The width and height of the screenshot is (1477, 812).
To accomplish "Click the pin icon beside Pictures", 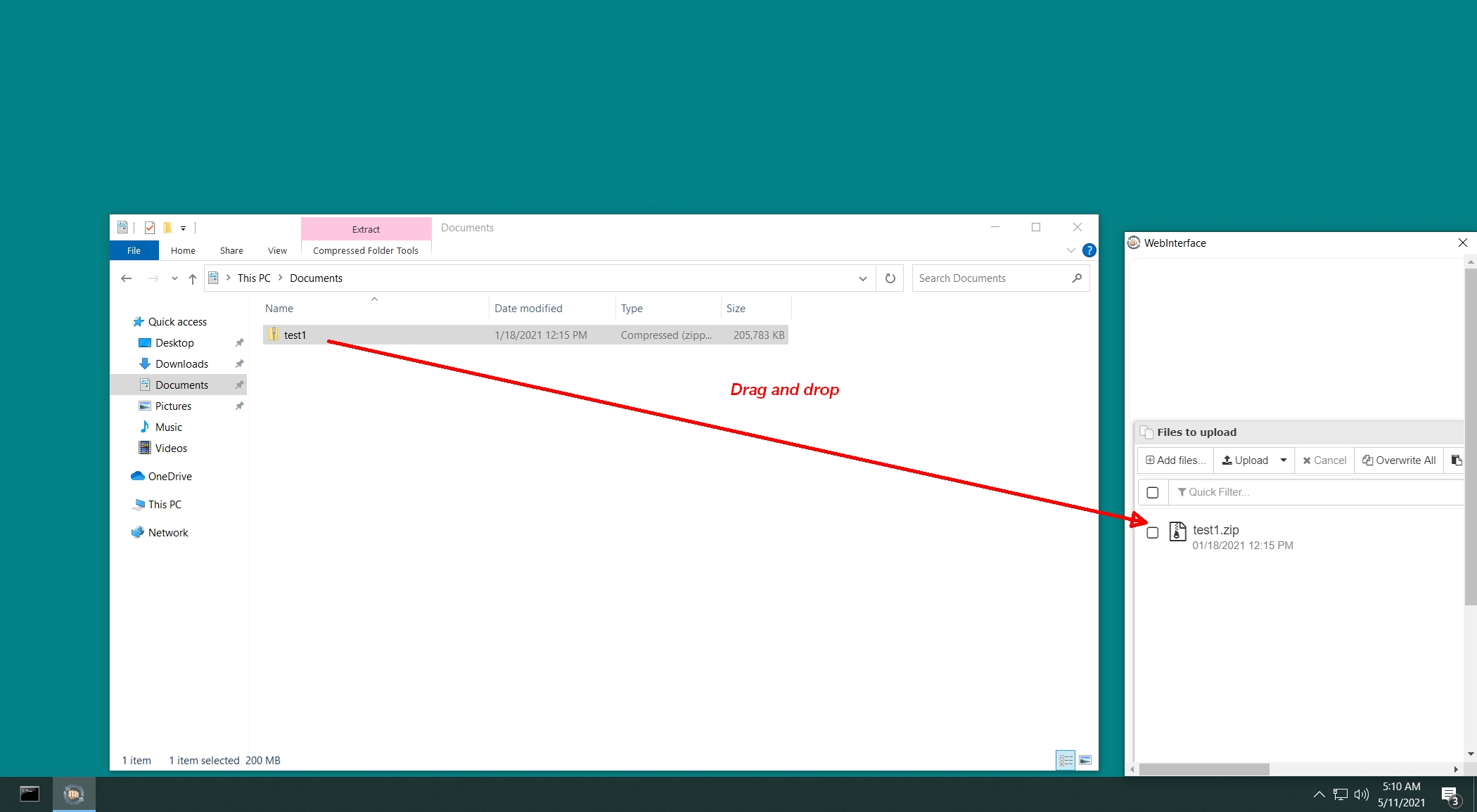I will coord(239,406).
